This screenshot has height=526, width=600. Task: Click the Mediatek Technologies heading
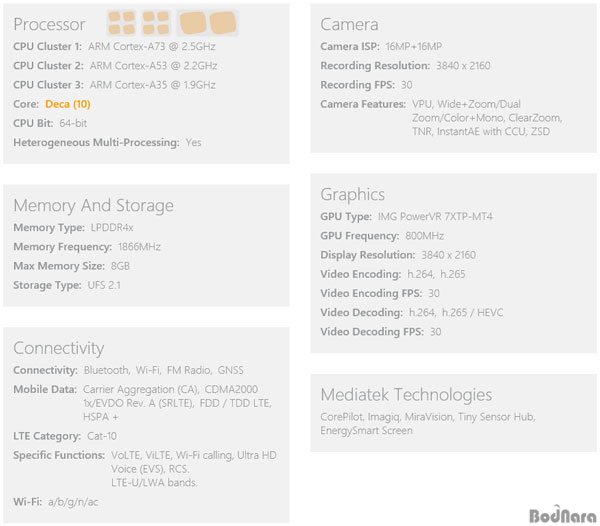[406, 395]
